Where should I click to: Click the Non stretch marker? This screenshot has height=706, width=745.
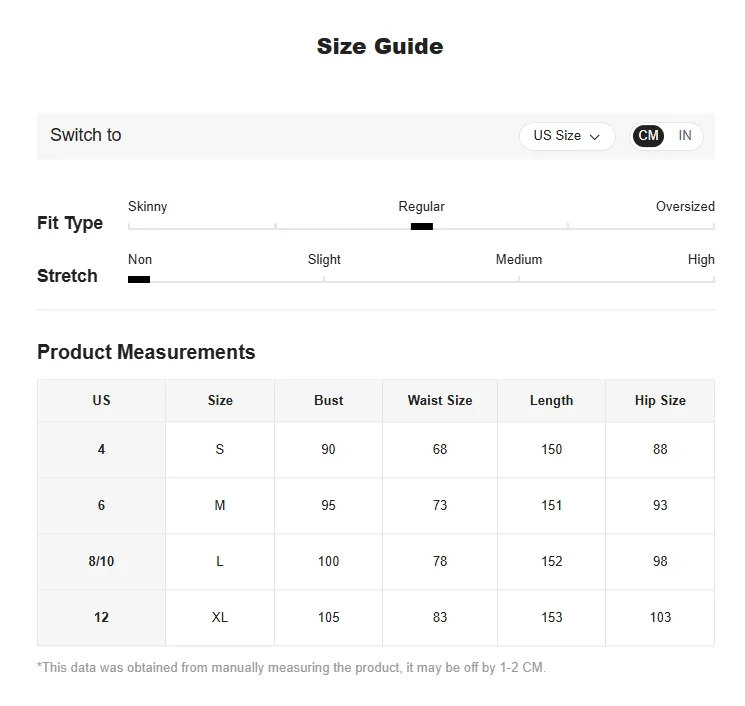139,280
